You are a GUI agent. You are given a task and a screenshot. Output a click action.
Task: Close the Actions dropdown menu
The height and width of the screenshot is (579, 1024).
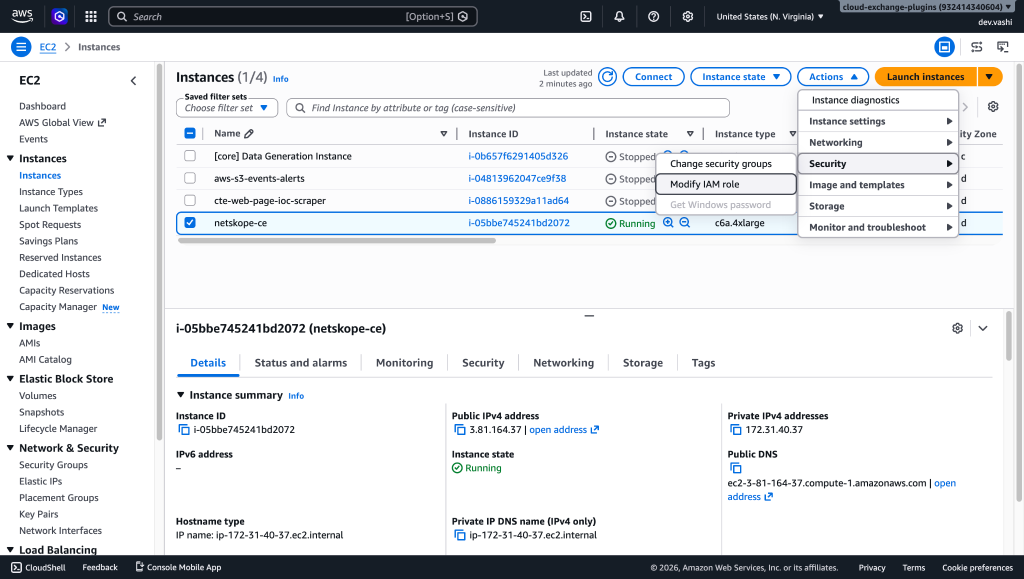pyautogui.click(x=833, y=77)
